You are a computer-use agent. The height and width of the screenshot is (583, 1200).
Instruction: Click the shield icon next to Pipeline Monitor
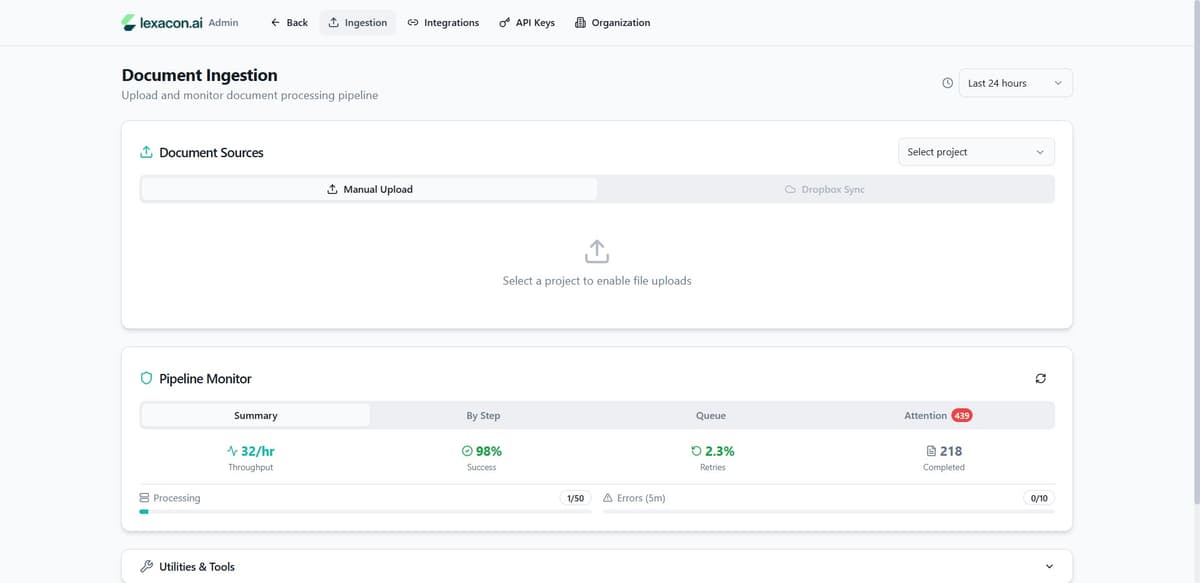pyautogui.click(x=146, y=378)
